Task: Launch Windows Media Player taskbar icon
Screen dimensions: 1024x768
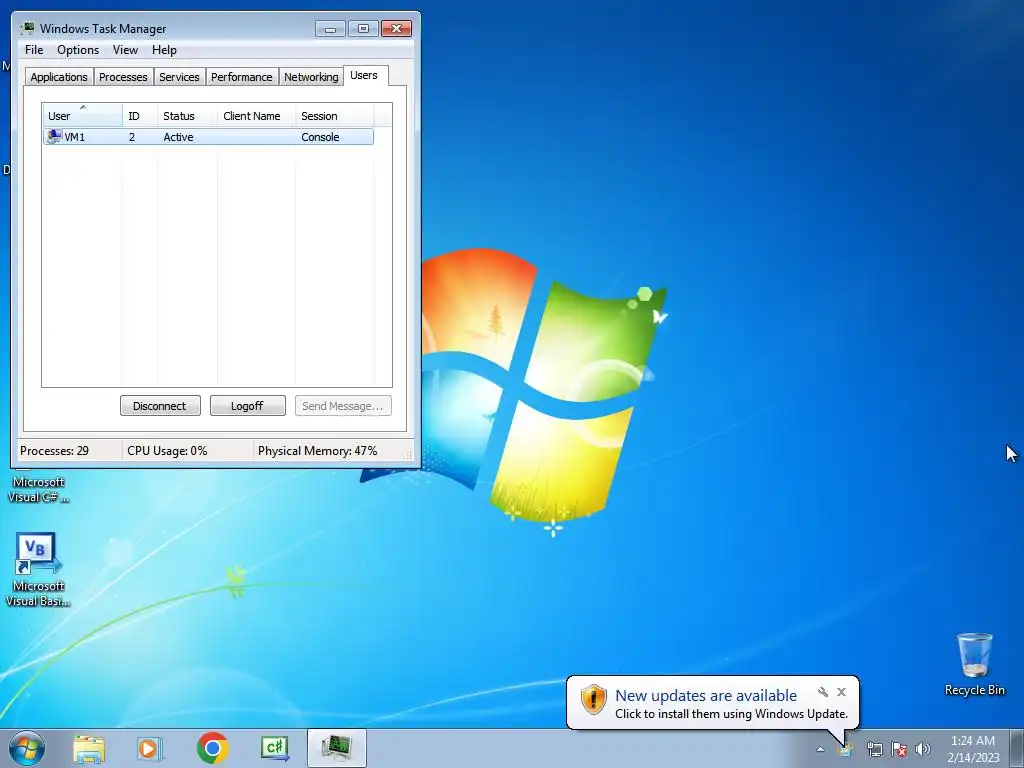Action: click(150, 748)
